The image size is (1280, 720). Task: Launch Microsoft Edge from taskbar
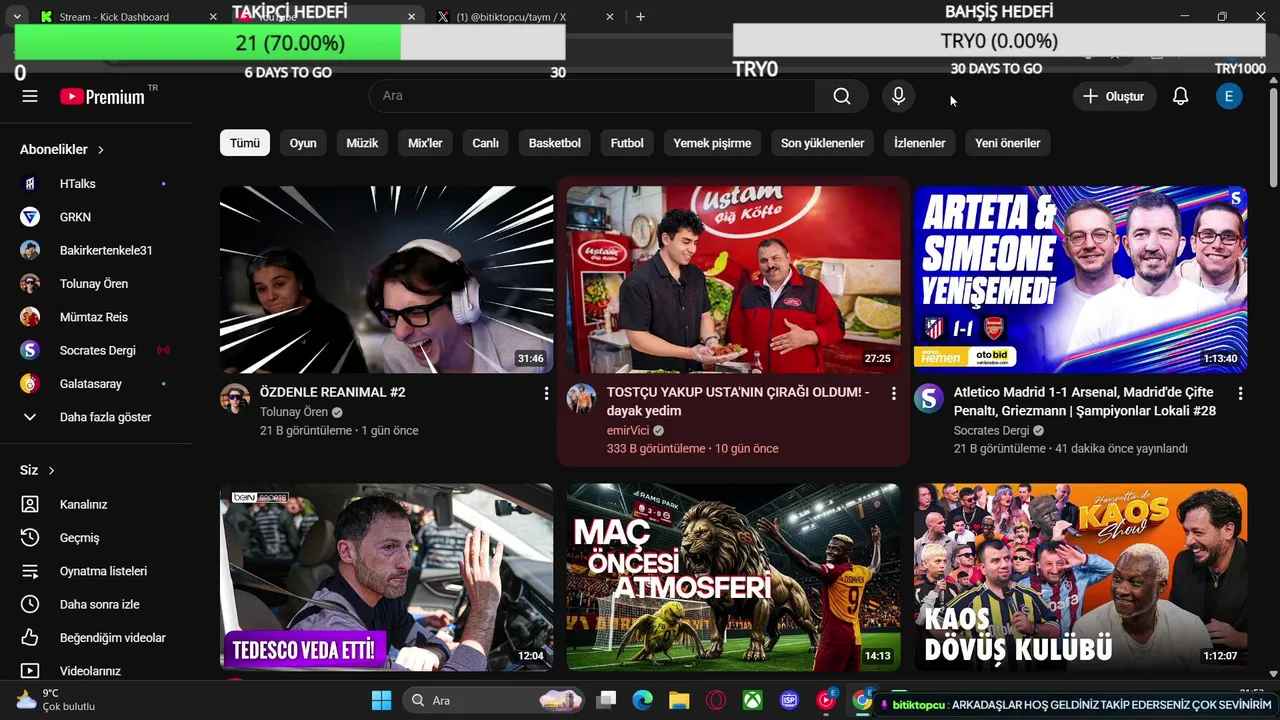coord(642,700)
